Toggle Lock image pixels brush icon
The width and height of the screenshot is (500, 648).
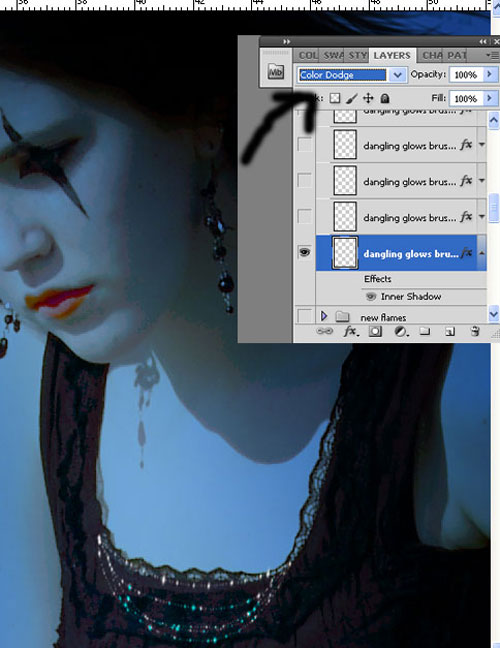(x=352, y=98)
